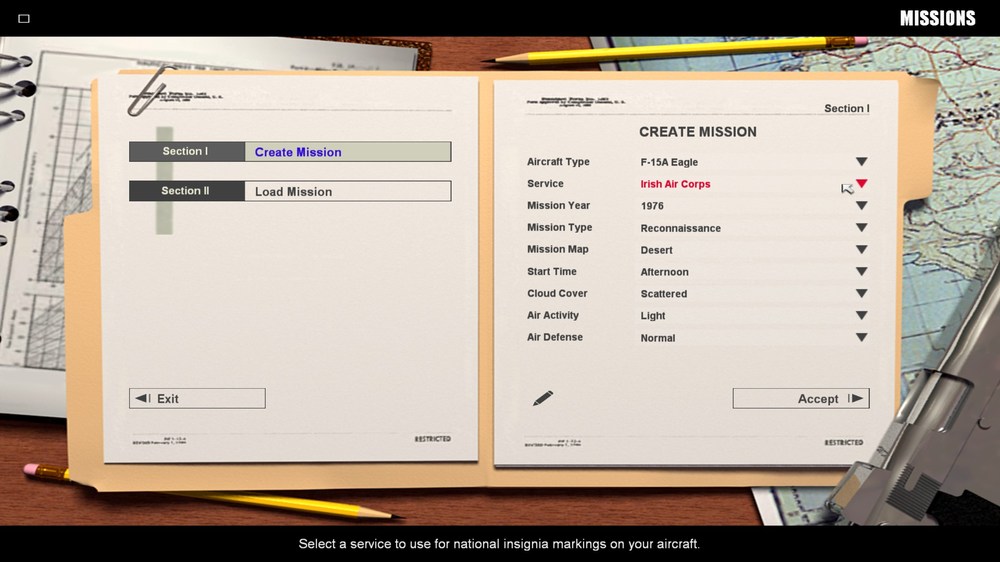Click the pencil edit icon
This screenshot has height=562, width=1000.
coord(543,399)
